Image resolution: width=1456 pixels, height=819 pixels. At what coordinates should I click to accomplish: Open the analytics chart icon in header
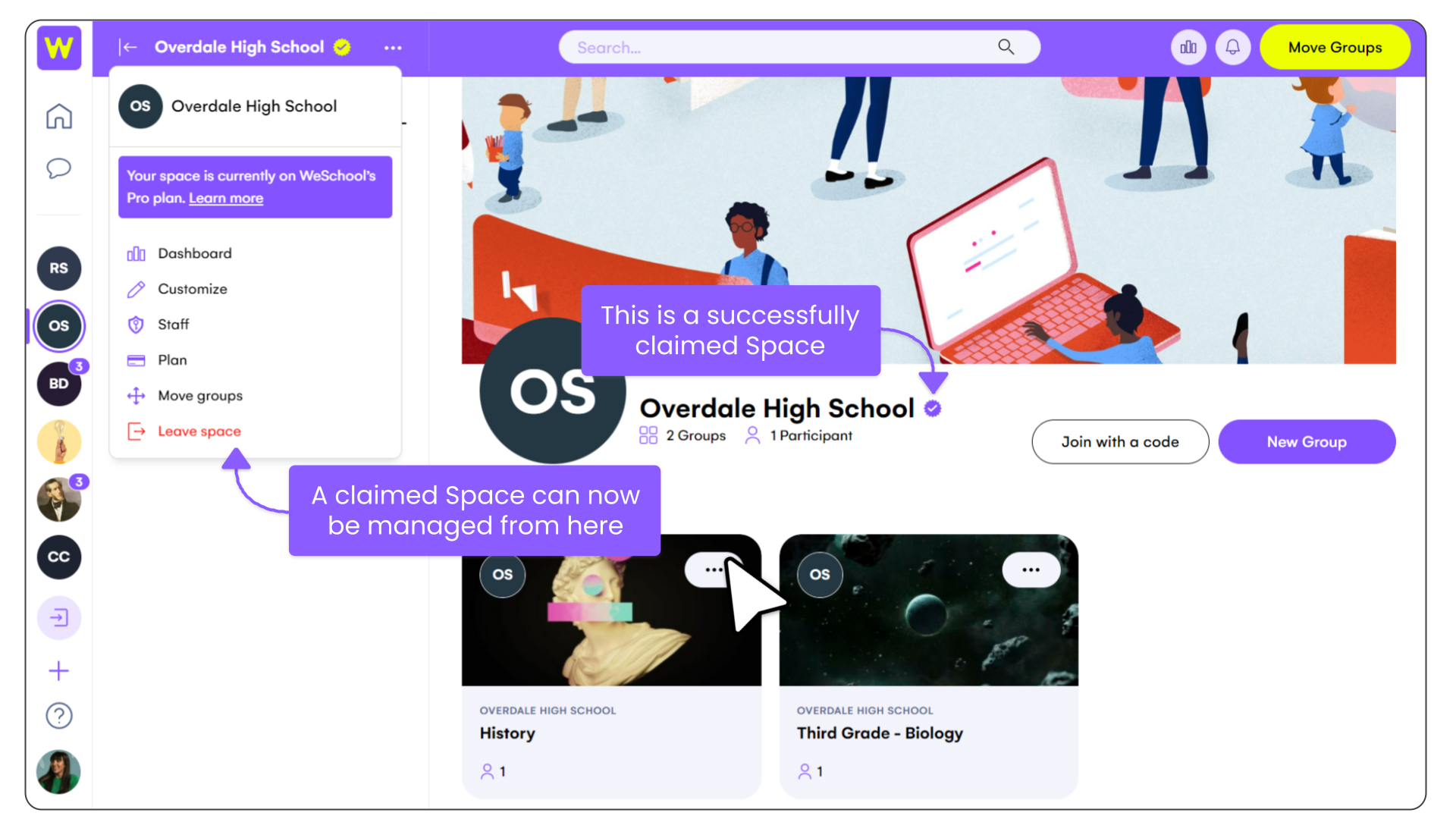[x=1188, y=47]
